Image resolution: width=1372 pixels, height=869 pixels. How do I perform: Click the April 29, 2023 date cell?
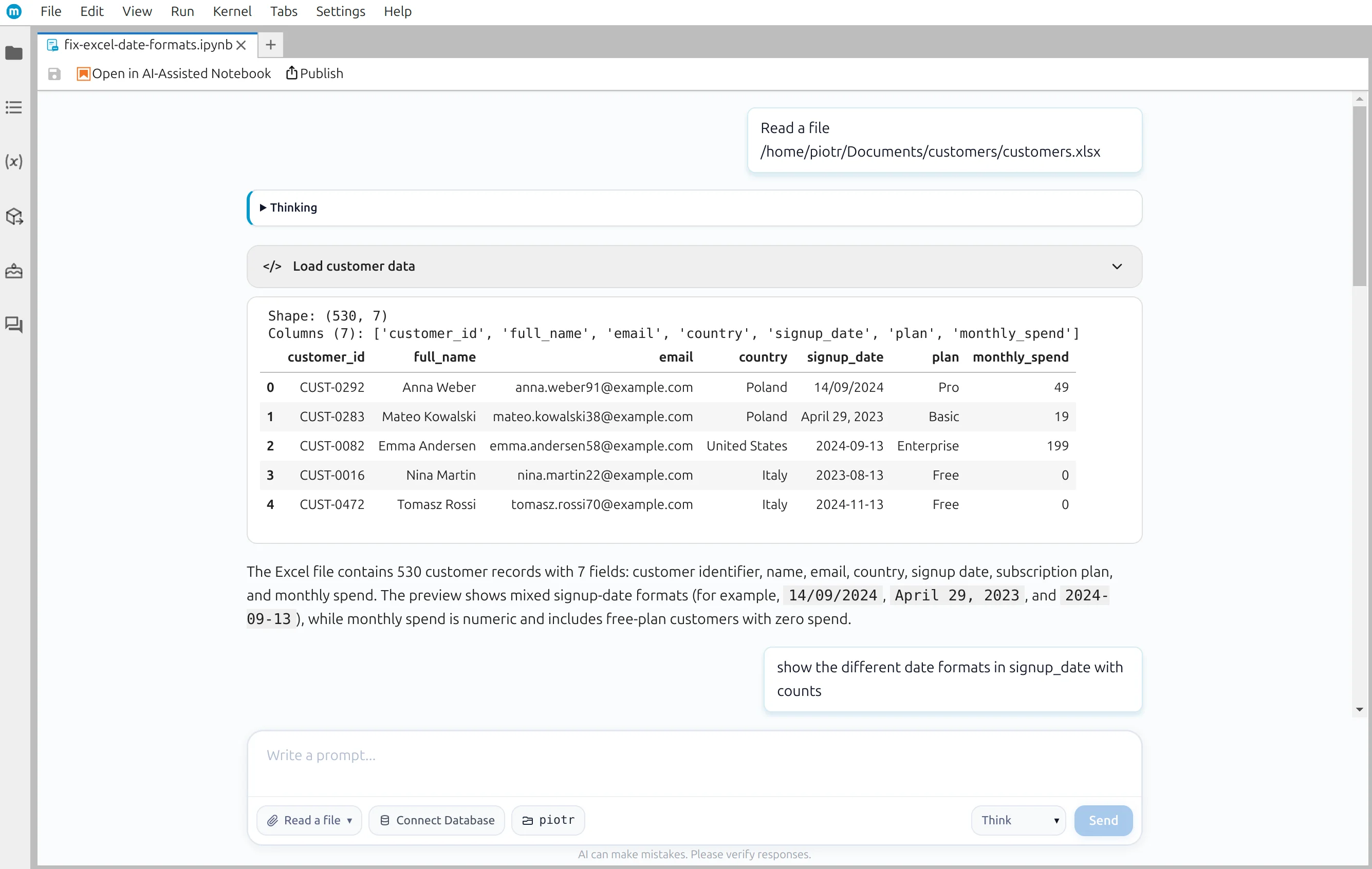tap(842, 417)
